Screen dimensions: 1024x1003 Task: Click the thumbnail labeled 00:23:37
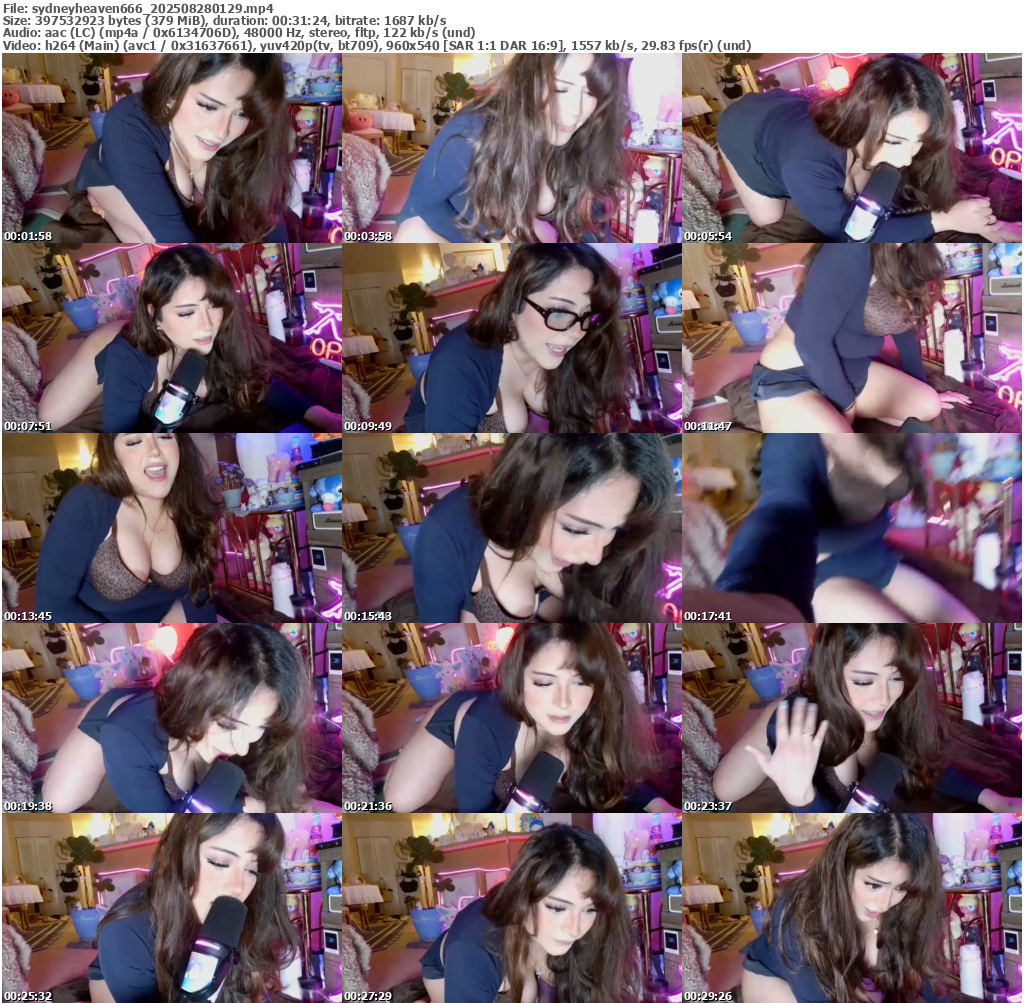point(851,718)
